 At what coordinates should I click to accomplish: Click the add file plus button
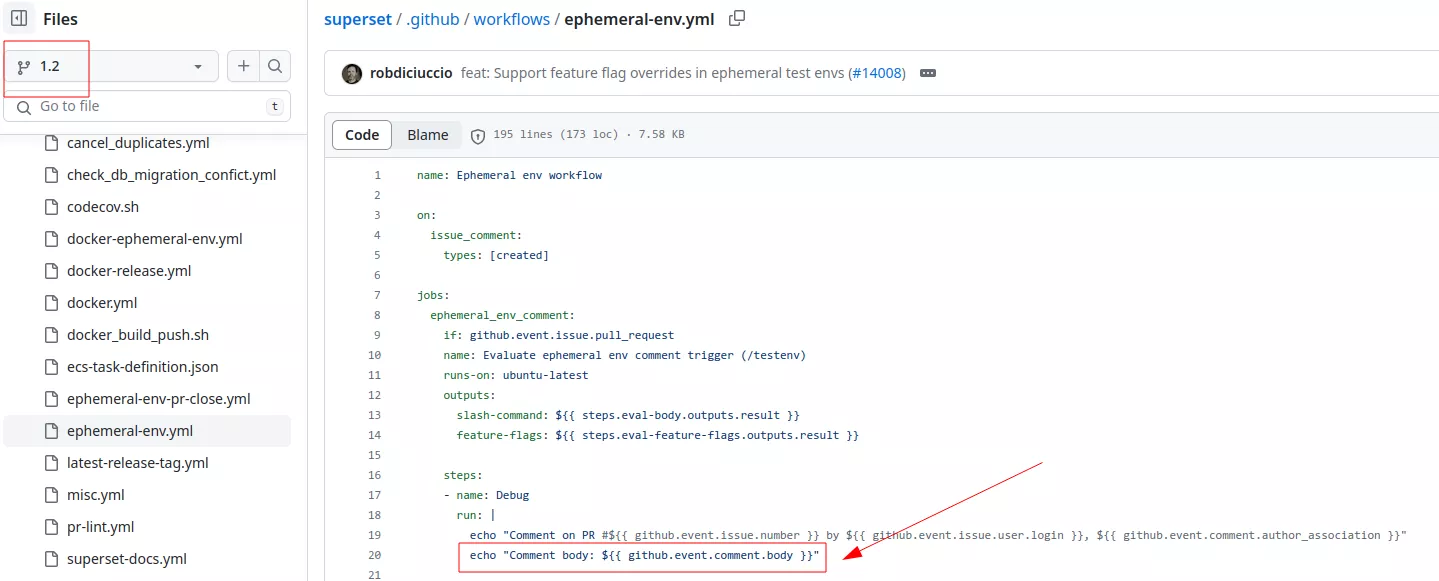coord(243,66)
